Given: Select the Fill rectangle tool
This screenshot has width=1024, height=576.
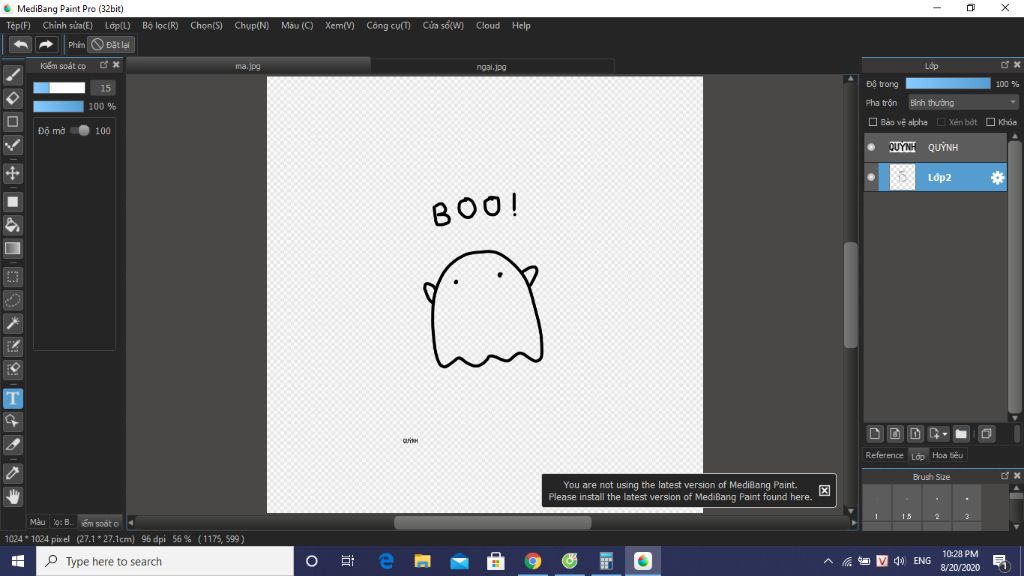Looking at the screenshot, I should tap(12, 202).
